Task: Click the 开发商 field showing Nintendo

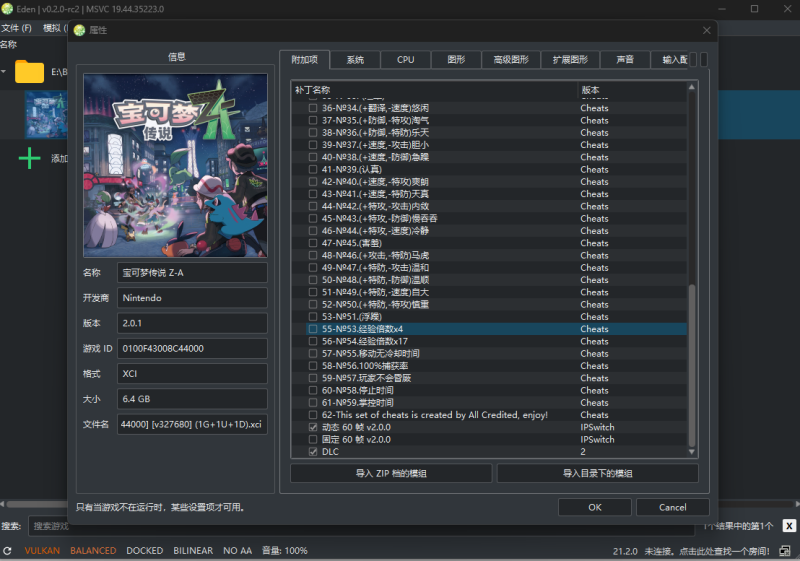Action: point(192,298)
